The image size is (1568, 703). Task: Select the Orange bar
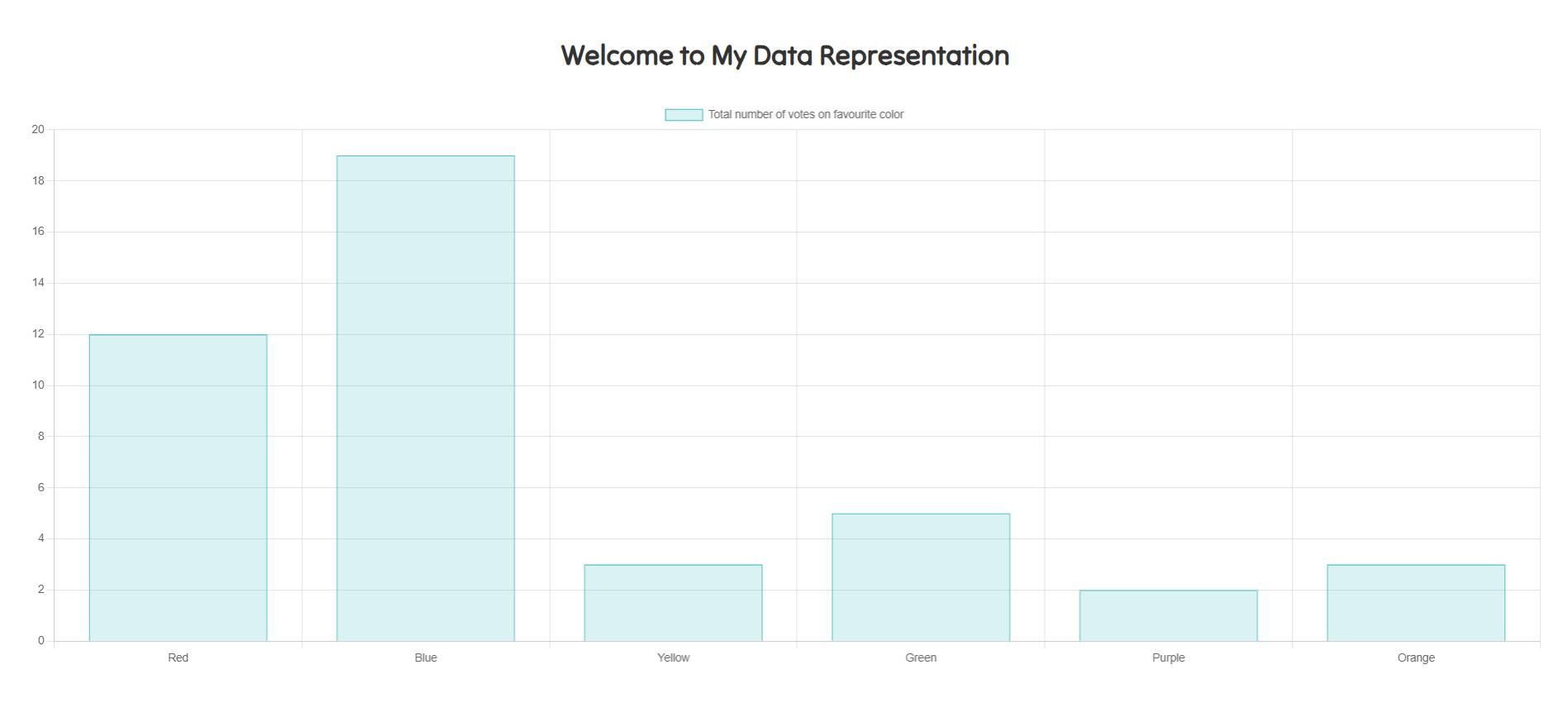tap(1415, 603)
